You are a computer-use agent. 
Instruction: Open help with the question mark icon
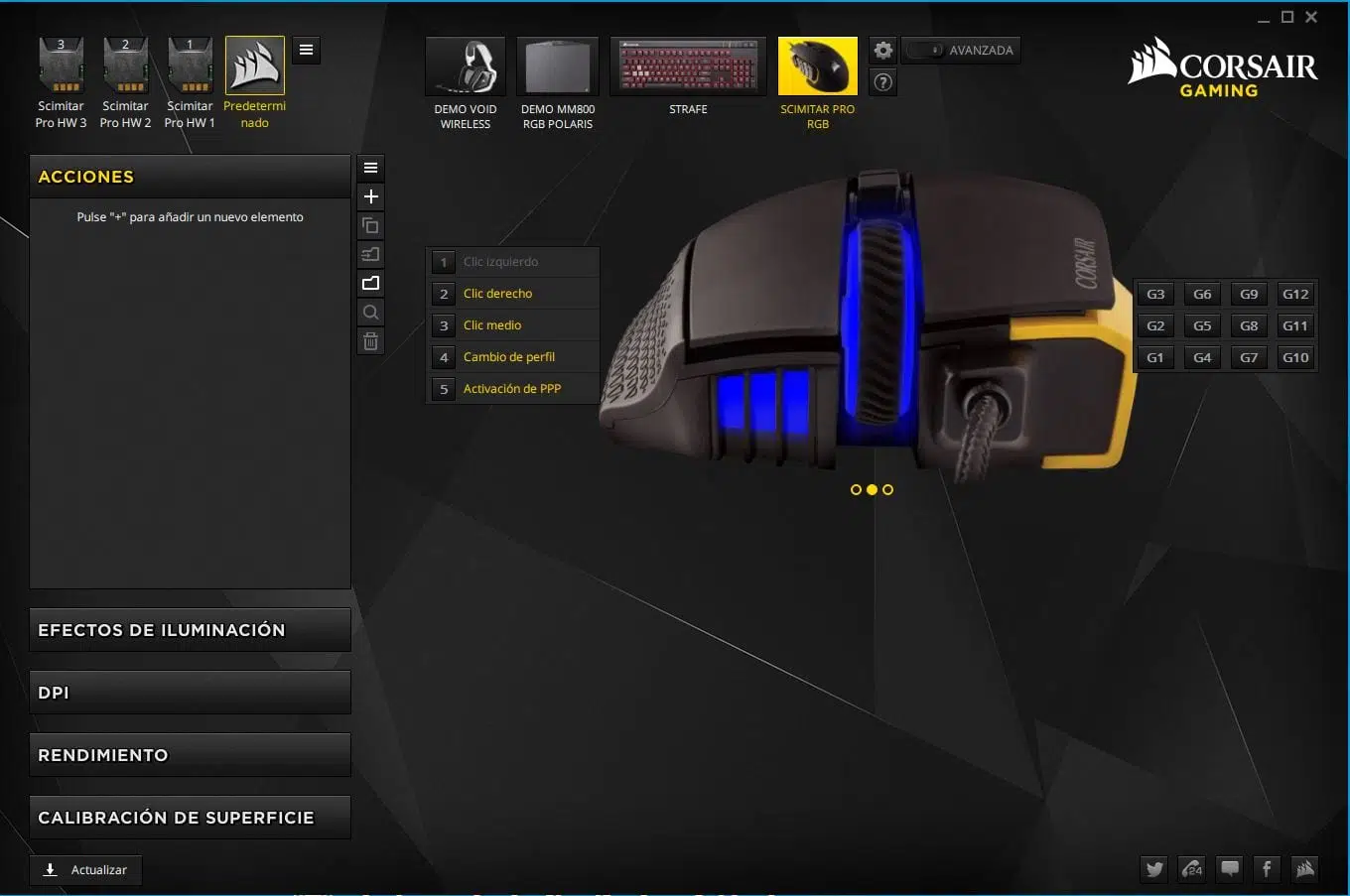click(x=882, y=82)
